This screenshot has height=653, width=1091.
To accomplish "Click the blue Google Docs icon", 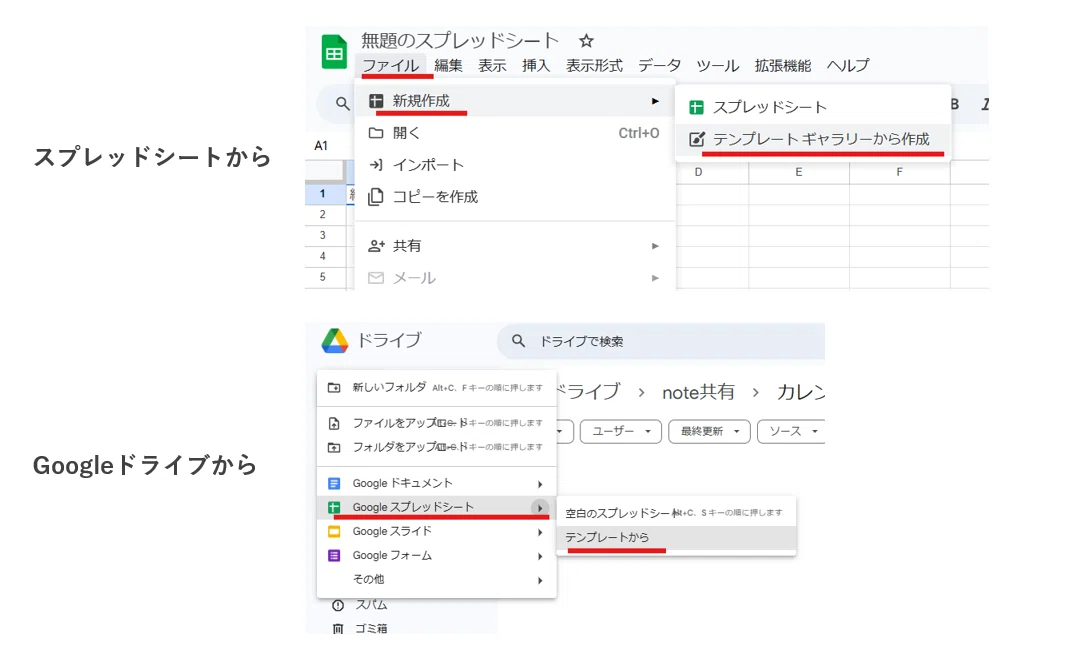I will point(334,483).
